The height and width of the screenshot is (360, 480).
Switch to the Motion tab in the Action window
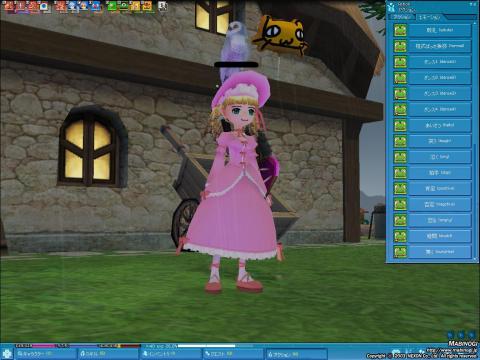(402, 17)
